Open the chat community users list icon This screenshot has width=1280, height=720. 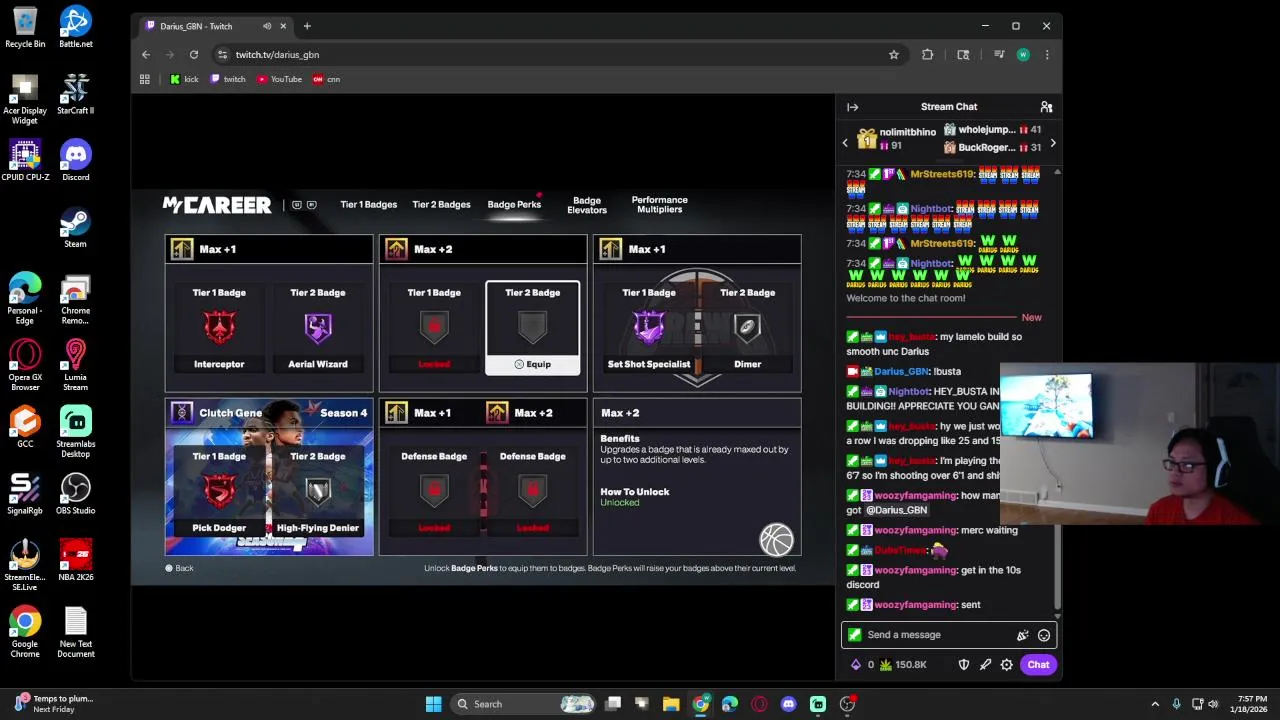coord(1046,107)
